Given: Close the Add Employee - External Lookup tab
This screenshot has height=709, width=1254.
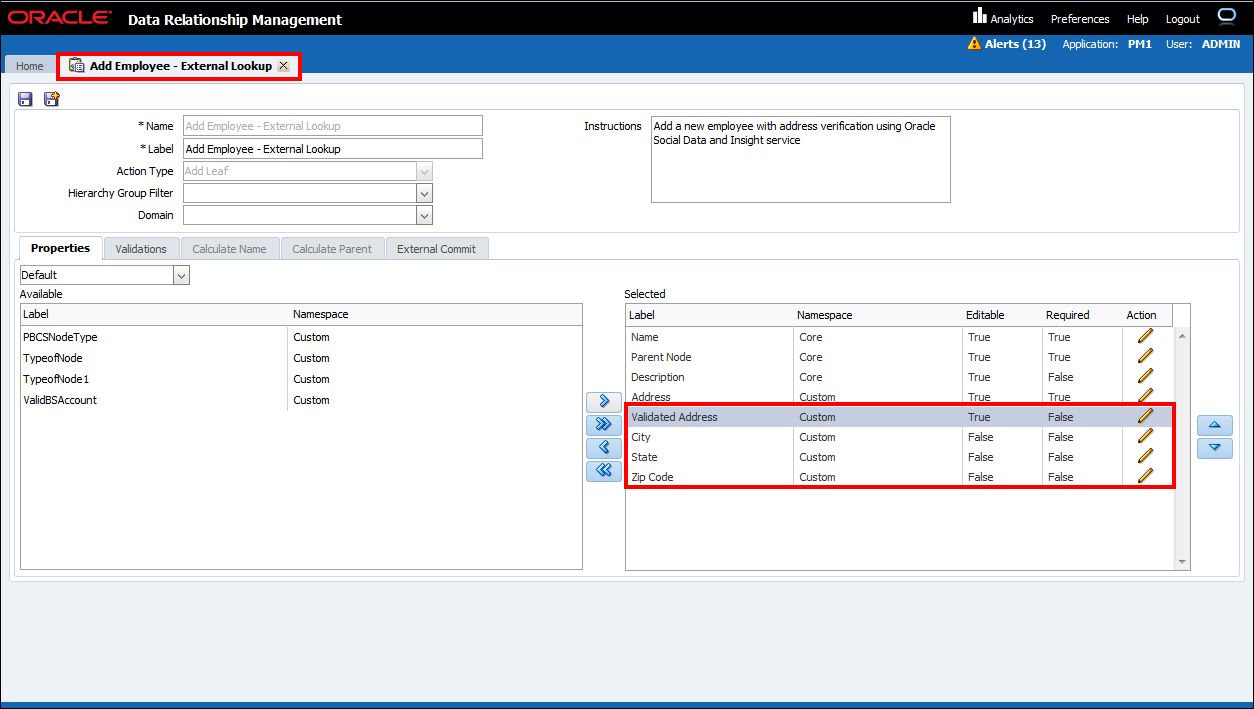Looking at the screenshot, I should click(284, 66).
